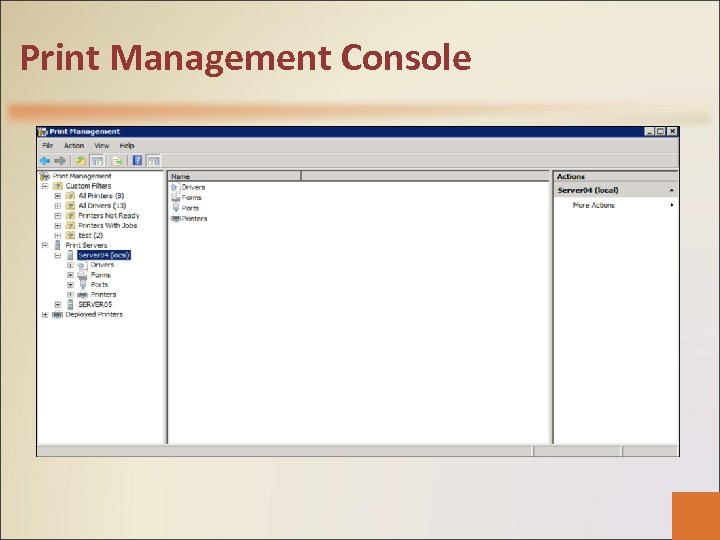Toggle the Show/Hide Console Tree toolbar icon
Image resolution: width=720 pixels, height=540 pixels.
(96, 161)
